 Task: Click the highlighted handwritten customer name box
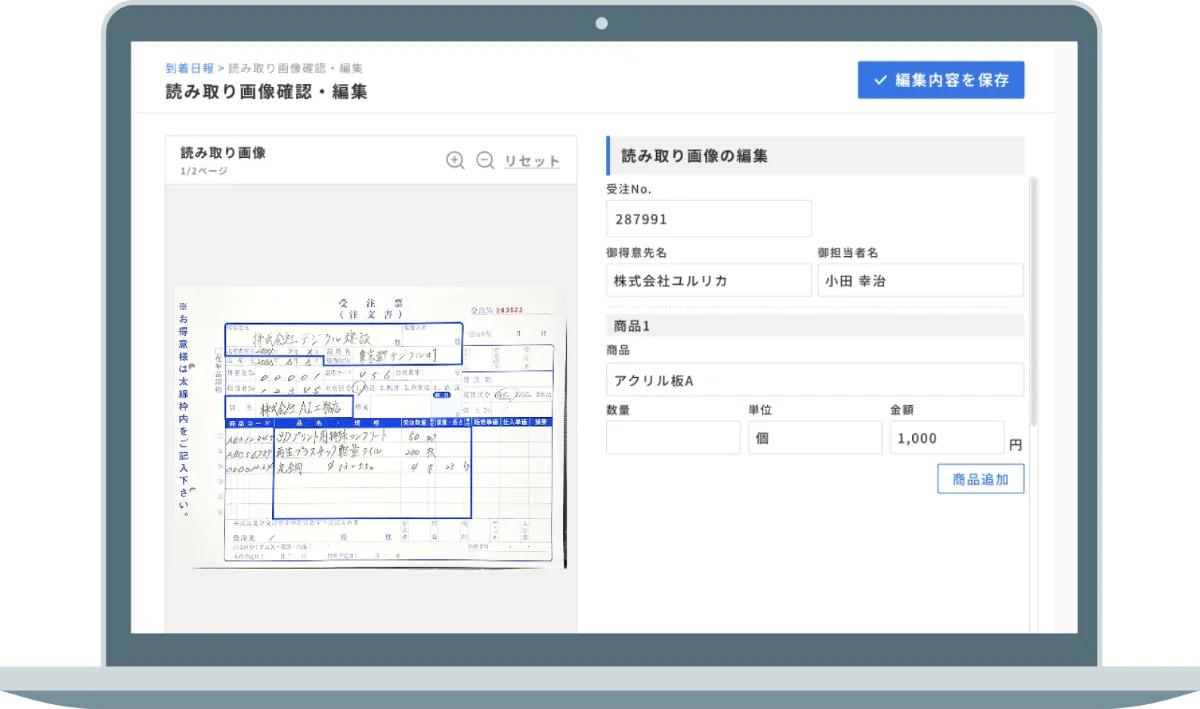click(343, 343)
